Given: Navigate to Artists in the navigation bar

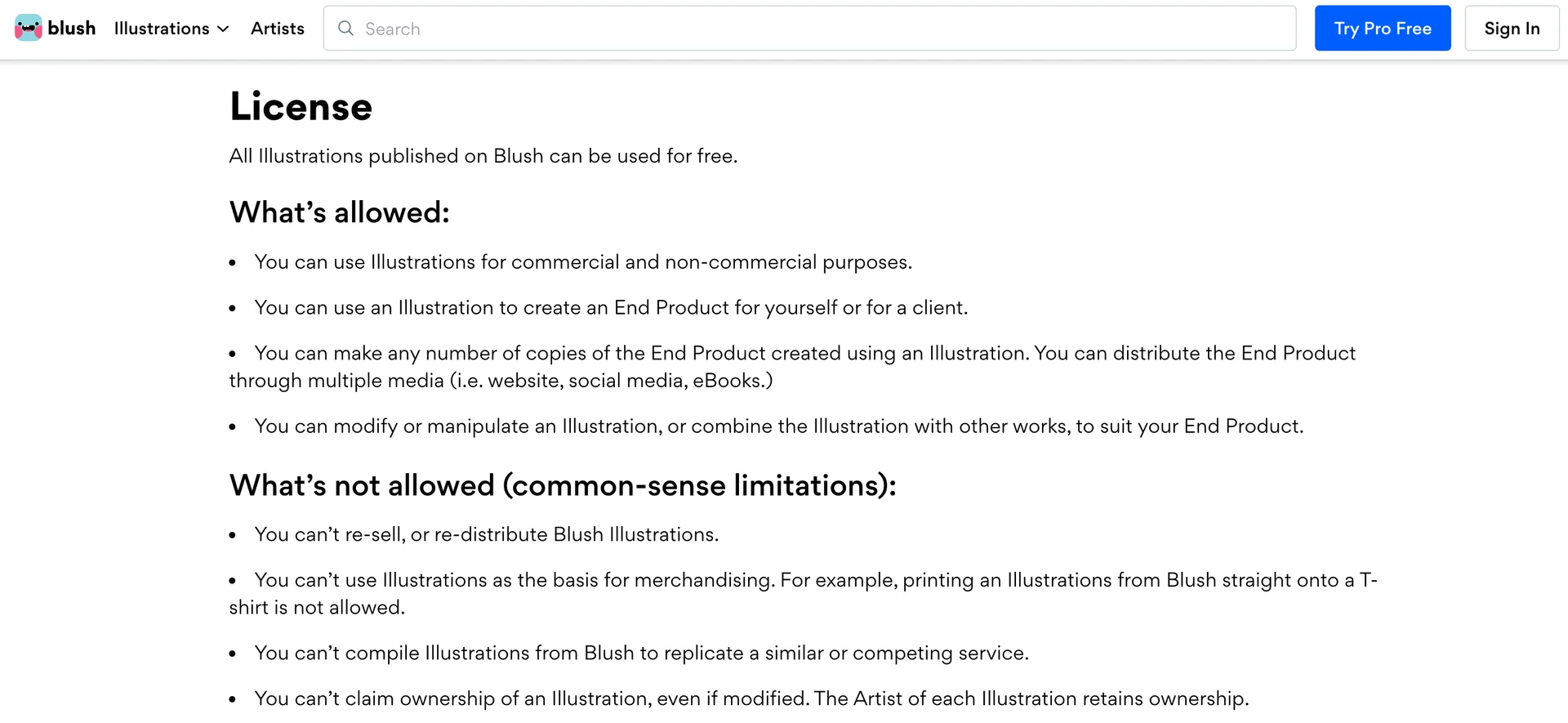Looking at the screenshot, I should pyautogui.click(x=277, y=28).
